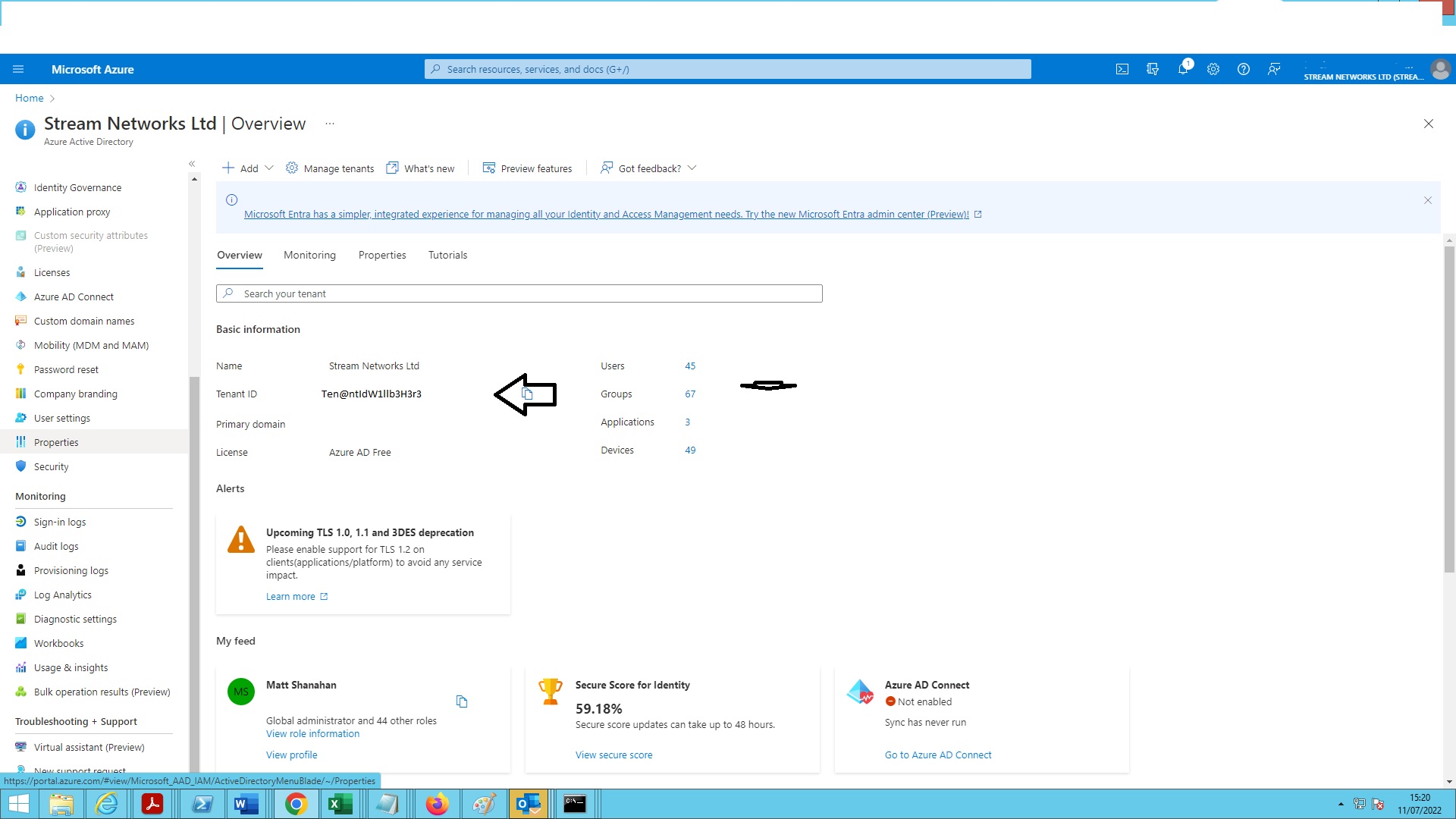Click the search tenant input field
This screenshot has height=819, width=1456.
point(519,293)
